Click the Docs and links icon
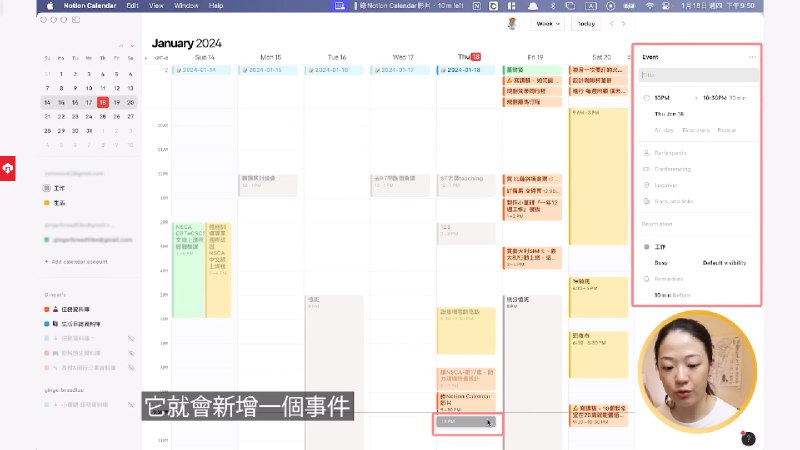This screenshot has width=800, height=450. click(x=646, y=201)
